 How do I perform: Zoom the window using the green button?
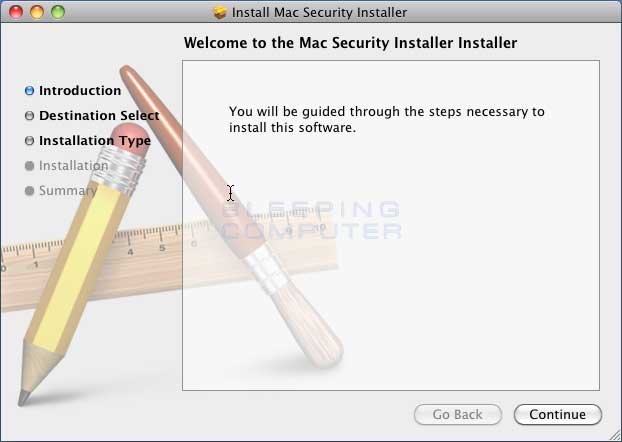[x=58, y=12]
